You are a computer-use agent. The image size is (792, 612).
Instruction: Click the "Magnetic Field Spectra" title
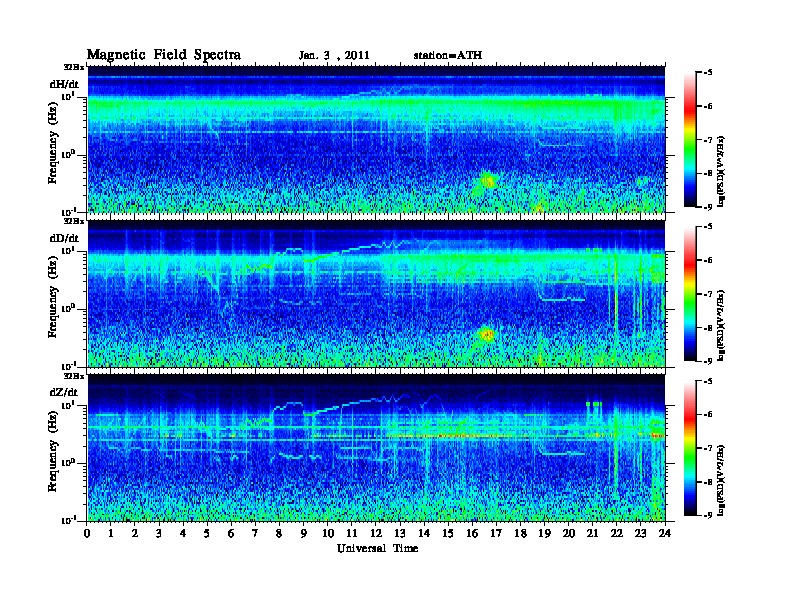(164, 55)
